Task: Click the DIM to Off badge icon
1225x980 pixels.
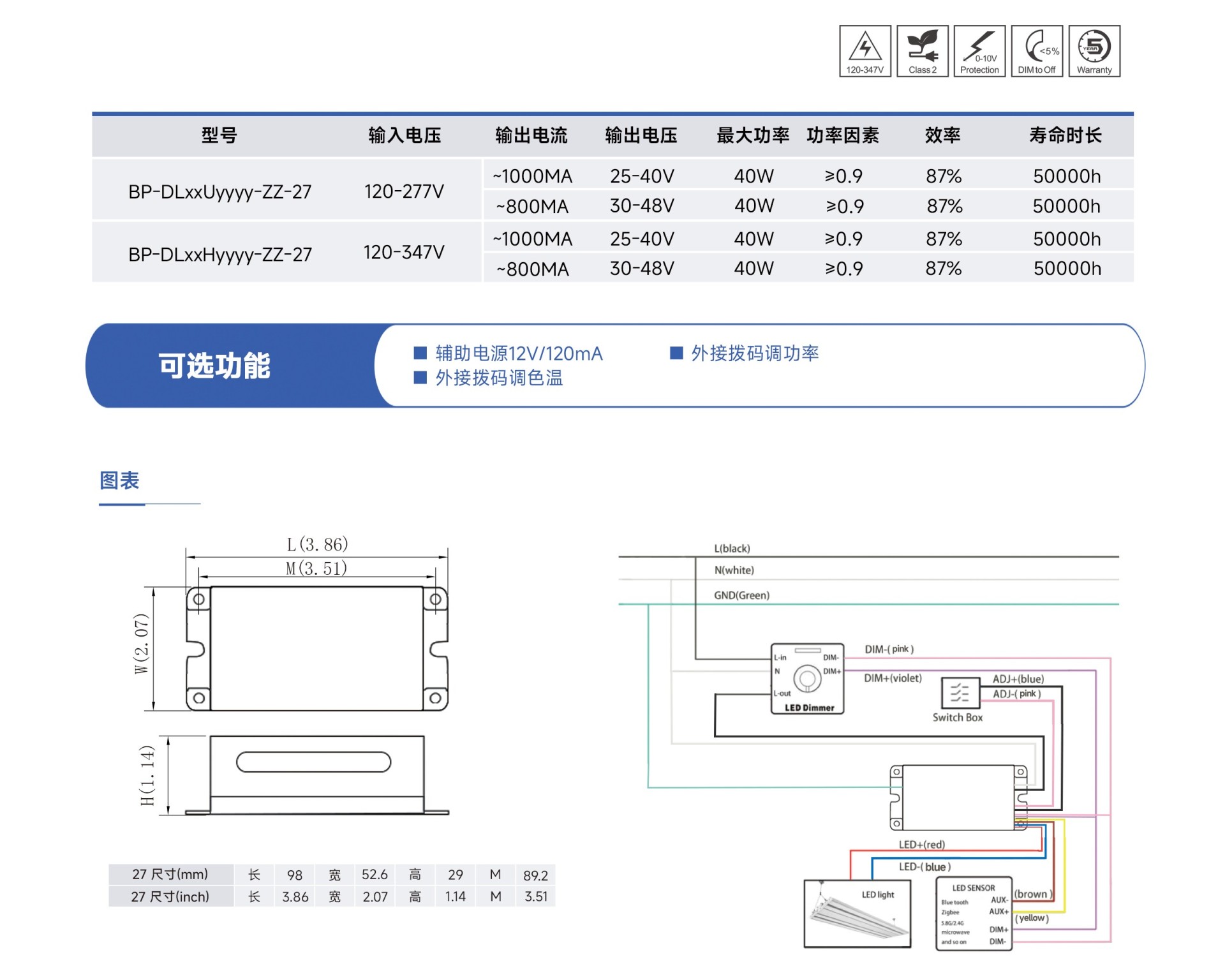Action: coord(1037,51)
